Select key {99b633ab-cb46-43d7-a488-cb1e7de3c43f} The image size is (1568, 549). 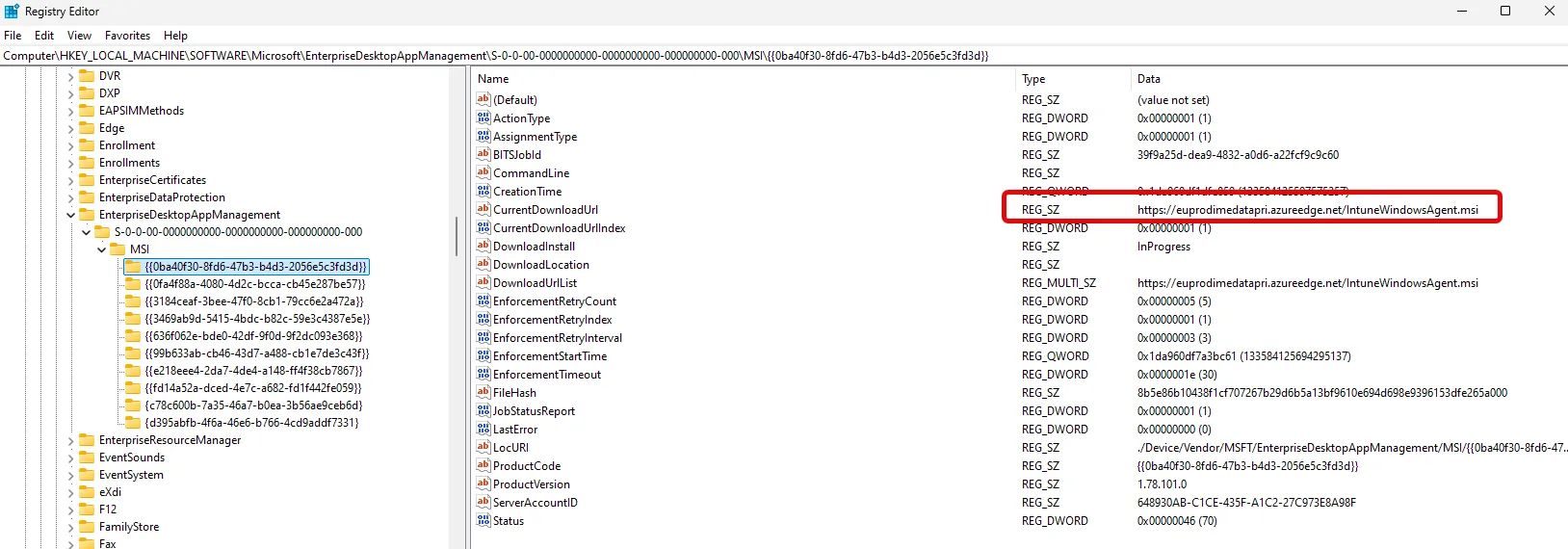coord(256,353)
